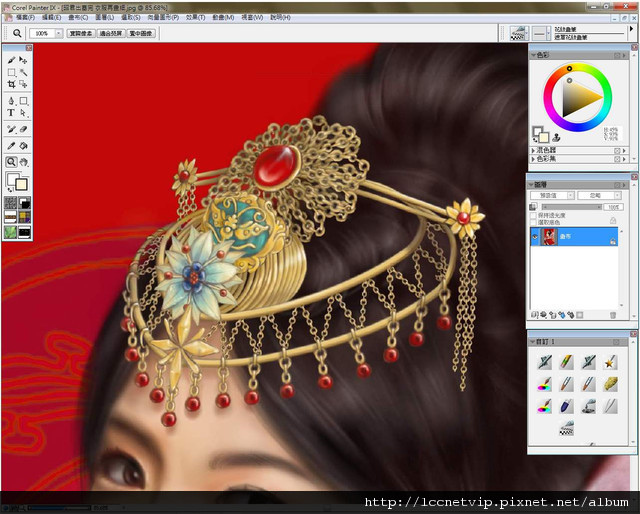Click star brush icon in custom palette
The image size is (640, 514).
[610, 362]
